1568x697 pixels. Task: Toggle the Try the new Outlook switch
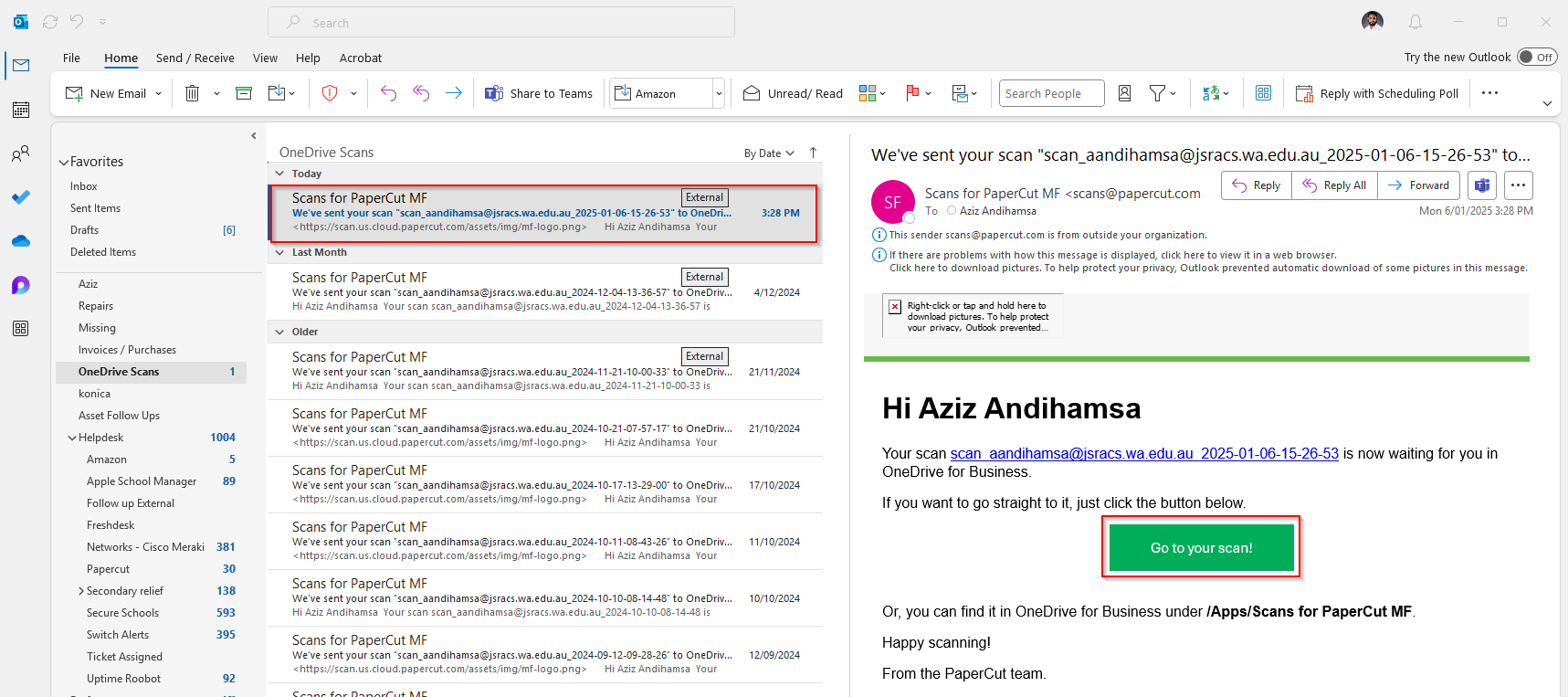[x=1537, y=57]
